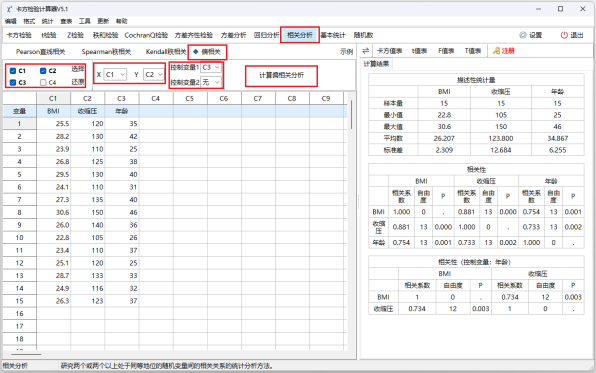The image size is (596, 373).
Task: Open the 控制变量2 dropdown
Action: click(211, 82)
